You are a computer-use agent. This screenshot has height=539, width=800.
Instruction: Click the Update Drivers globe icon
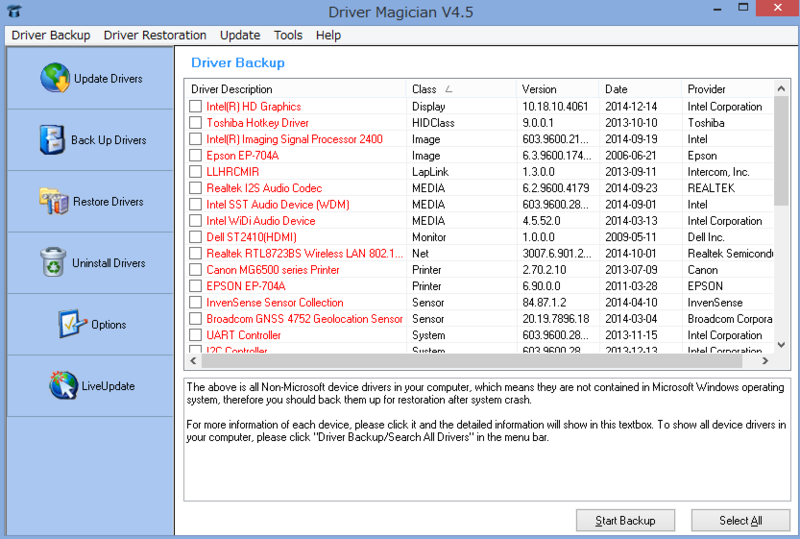[x=55, y=78]
